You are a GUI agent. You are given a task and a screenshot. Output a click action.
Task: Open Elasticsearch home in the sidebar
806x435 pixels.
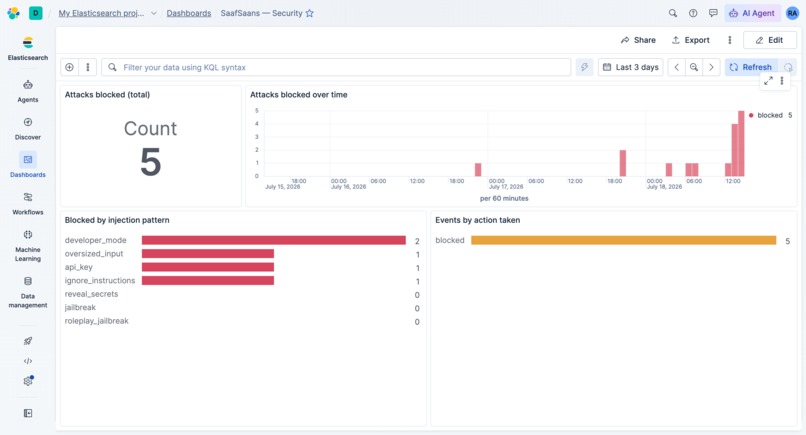coord(28,48)
